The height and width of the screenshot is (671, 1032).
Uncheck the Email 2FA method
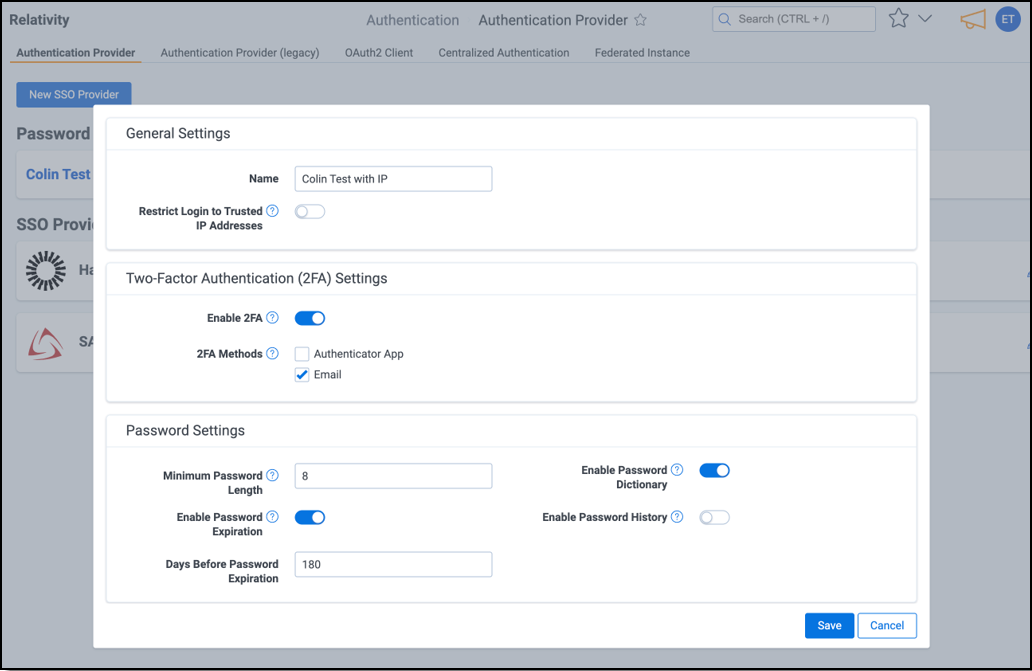(x=302, y=375)
